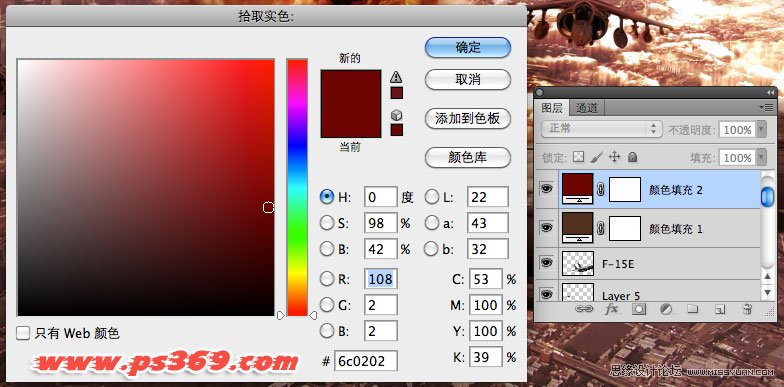Lock position move icon
Viewport: 784px width, 387px height.
pos(614,158)
